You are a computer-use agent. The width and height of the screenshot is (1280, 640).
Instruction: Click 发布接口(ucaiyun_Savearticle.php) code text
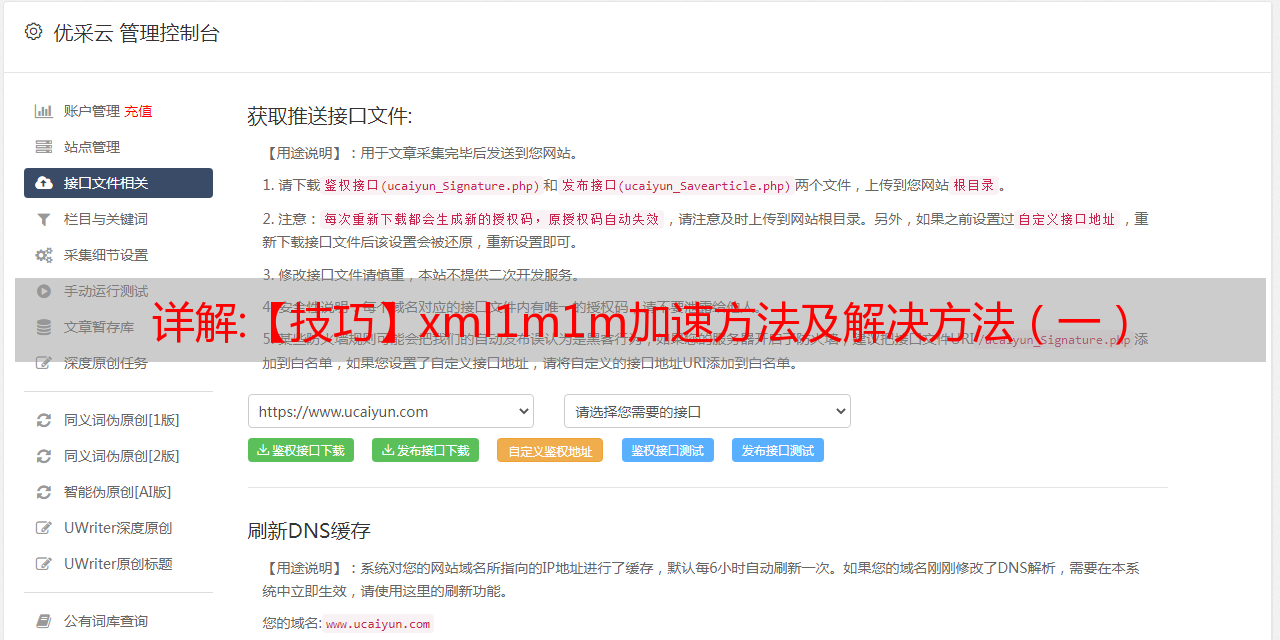[x=676, y=185]
